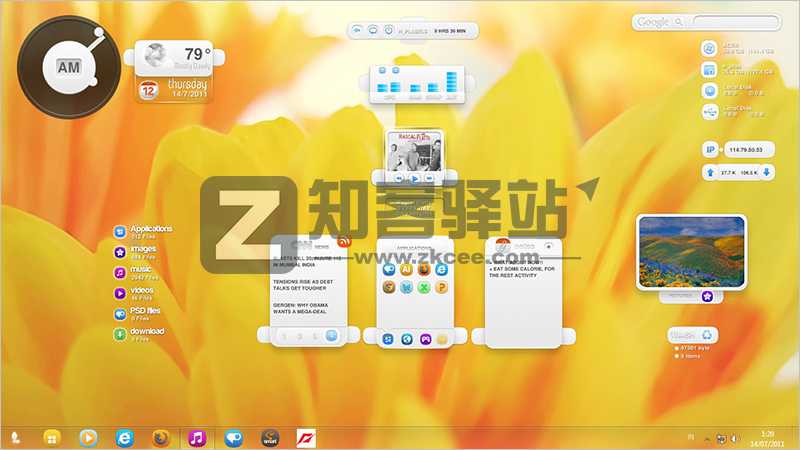Play the track in the music player

[x=415, y=179]
